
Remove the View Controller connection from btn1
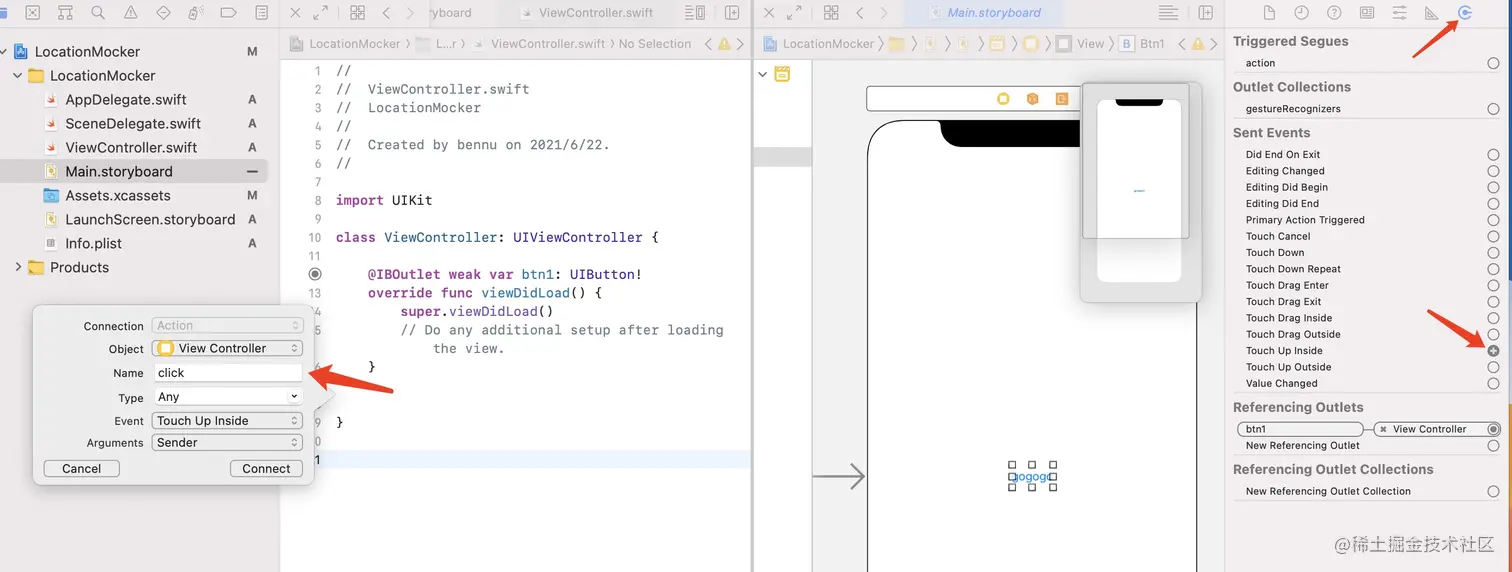click(1383, 429)
